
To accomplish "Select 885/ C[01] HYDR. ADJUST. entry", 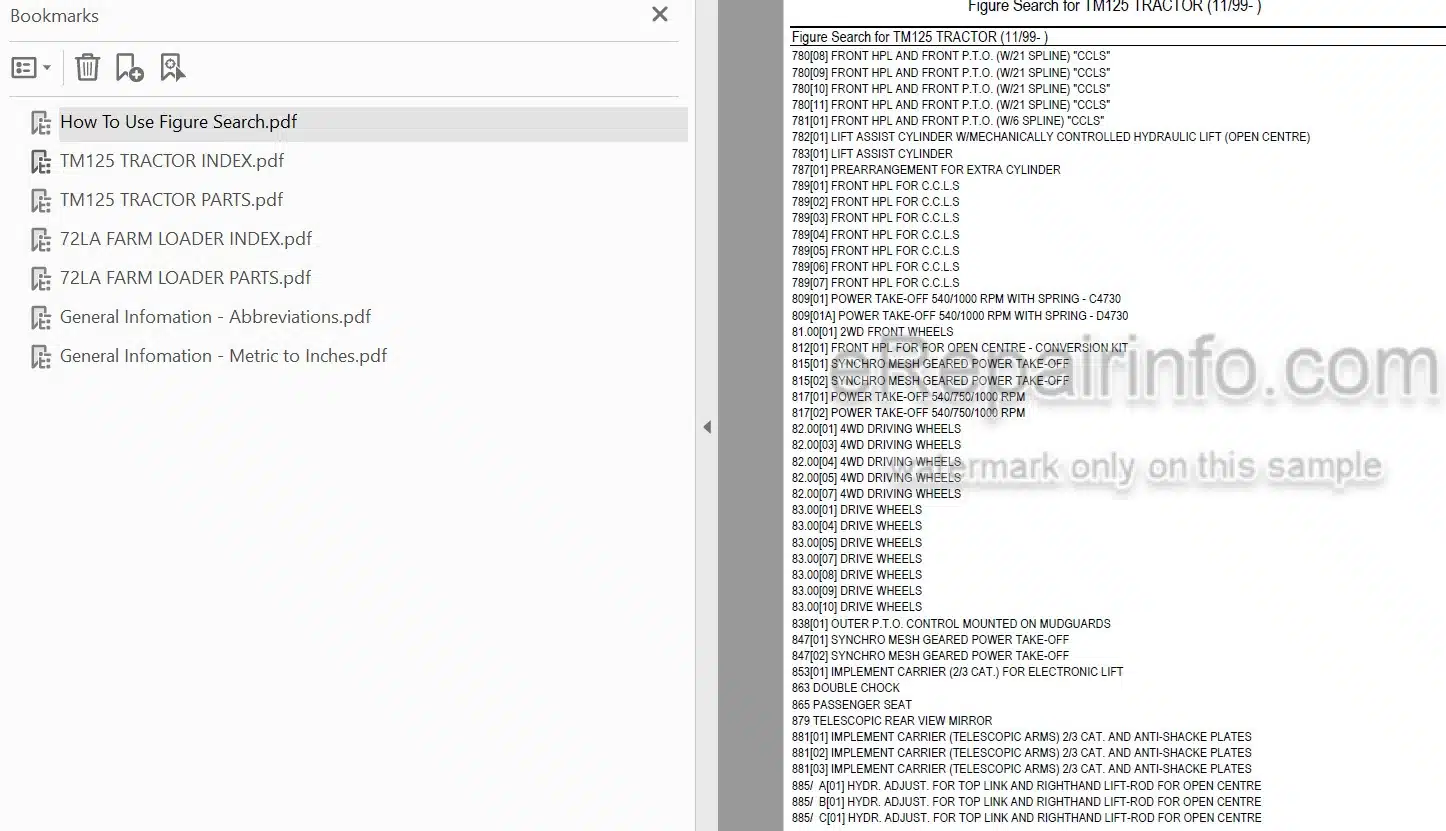I will coord(1027,818).
